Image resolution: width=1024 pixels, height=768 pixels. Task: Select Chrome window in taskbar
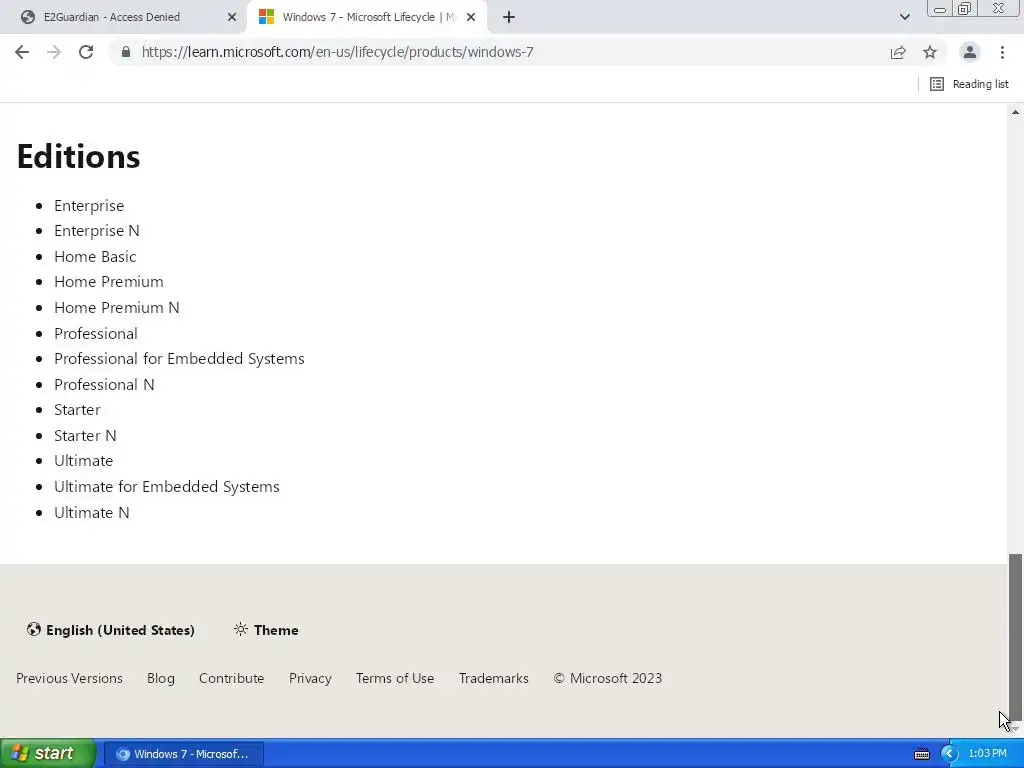(x=184, y=754)
